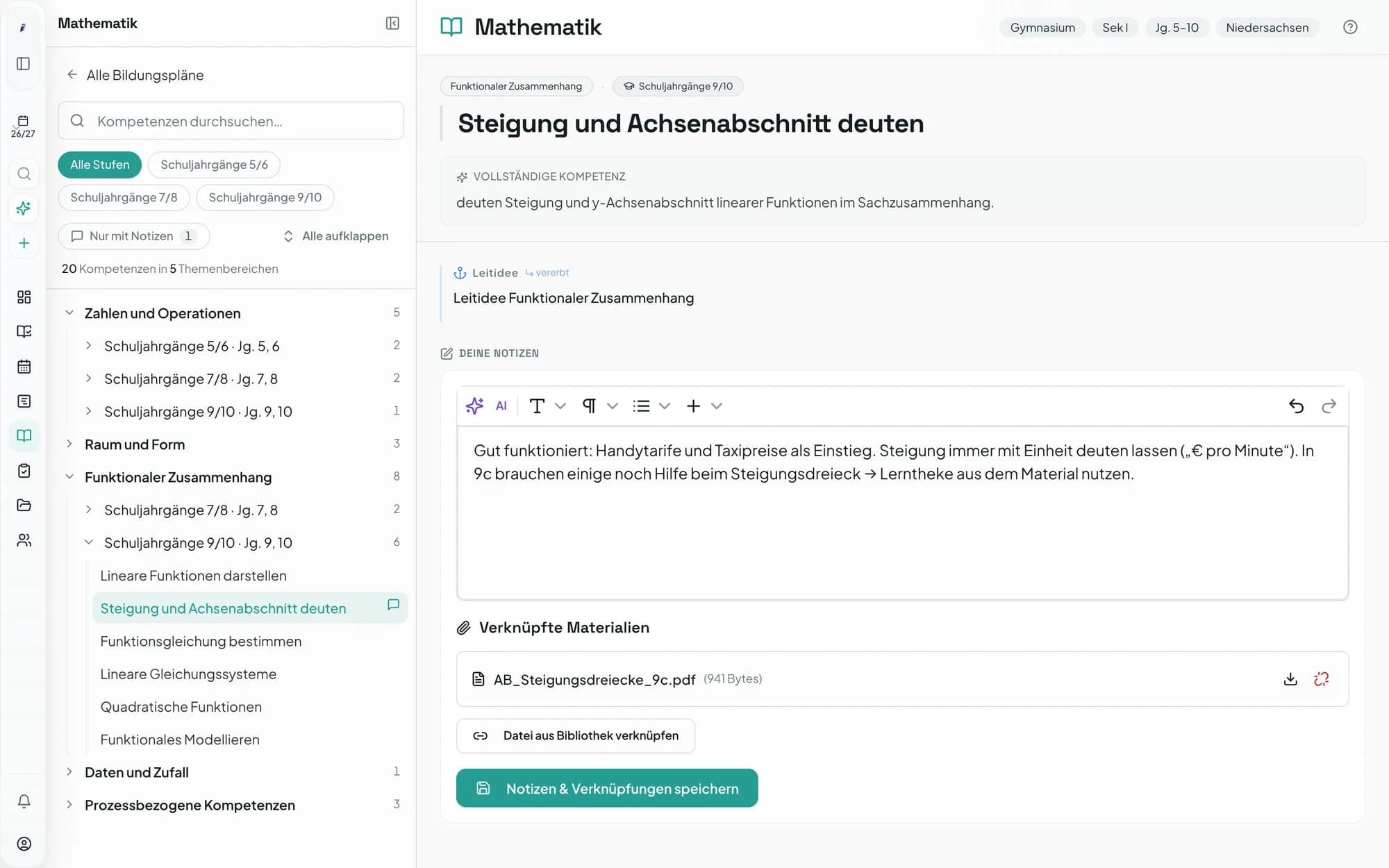Download AB_Steigungsdreiecke_9c.pdf
The width and height of the screenshot is (1389, 868).
[1290, 679]
